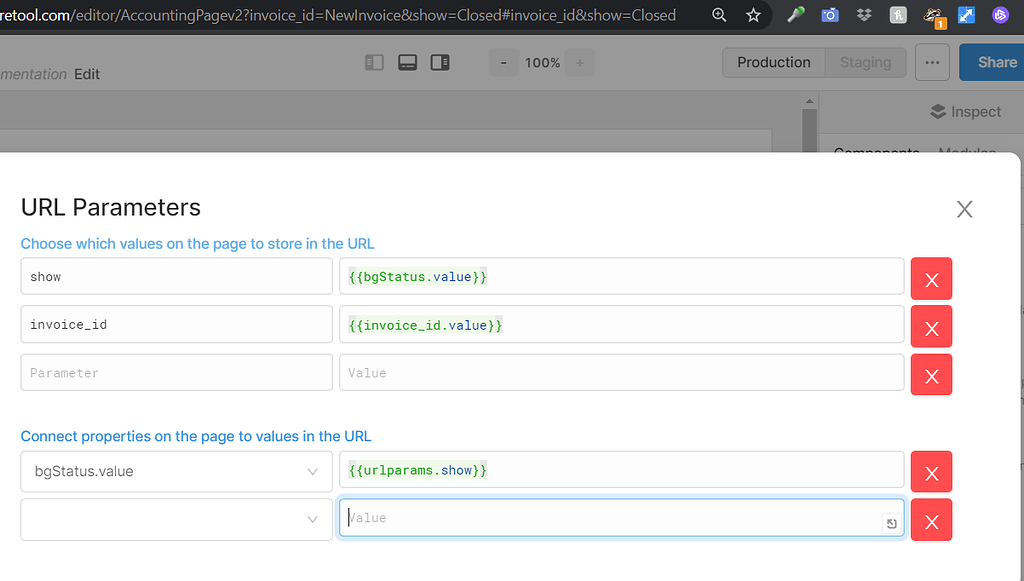Click the Share button
Image resolution: width=1024 pixels, height=581 pixels.
pos(995,62)
